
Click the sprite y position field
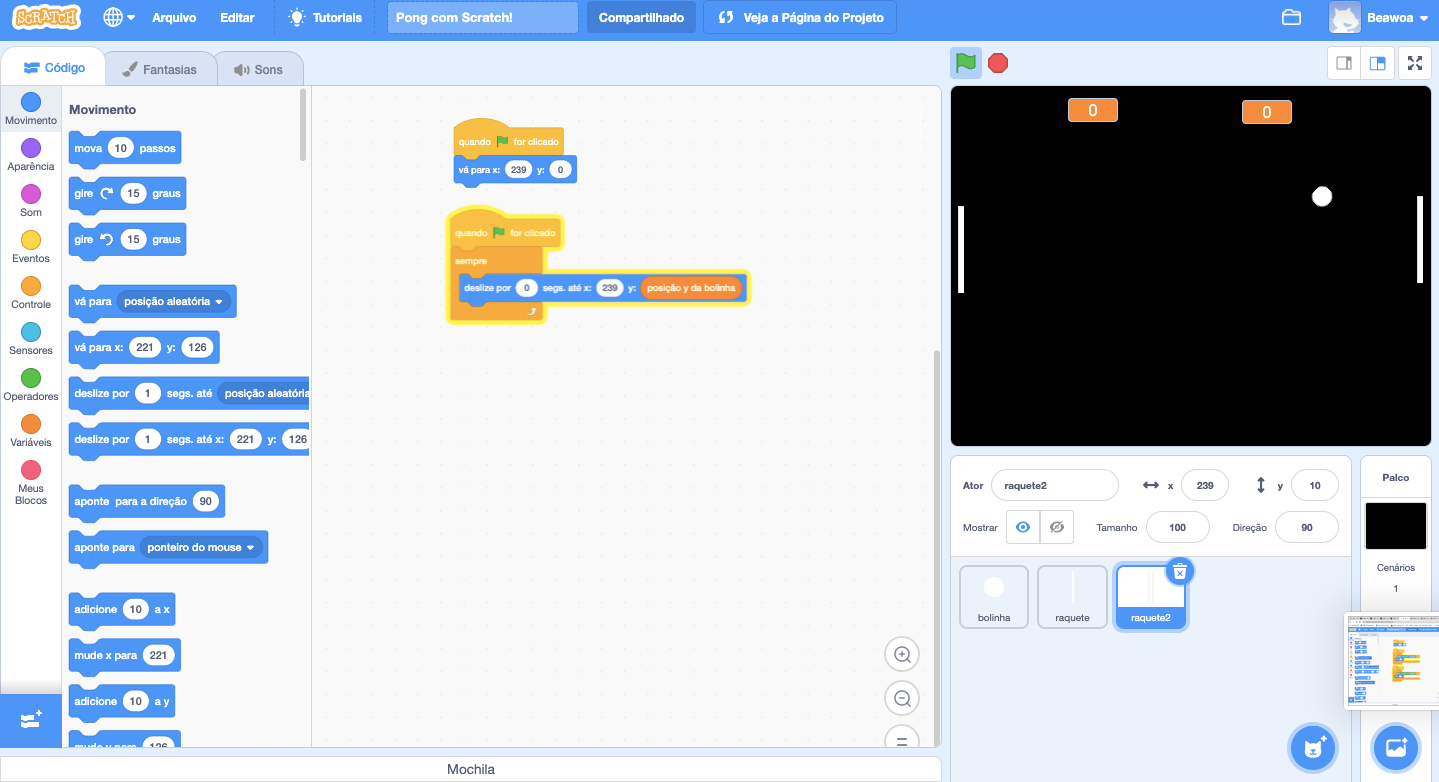tap(1315, 485)
